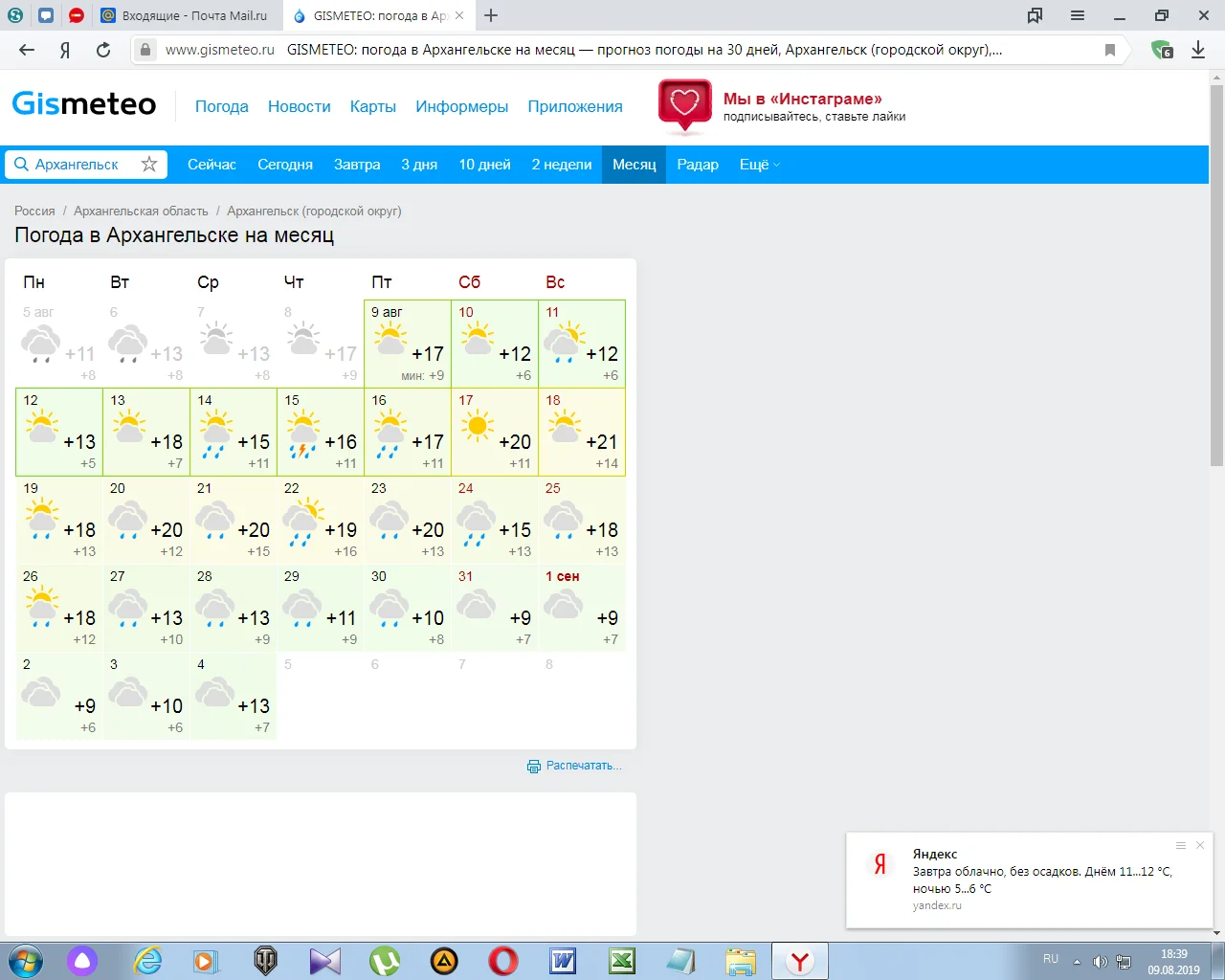
Task: Click the printer icon near Распечатать
Action: [534, 766]
